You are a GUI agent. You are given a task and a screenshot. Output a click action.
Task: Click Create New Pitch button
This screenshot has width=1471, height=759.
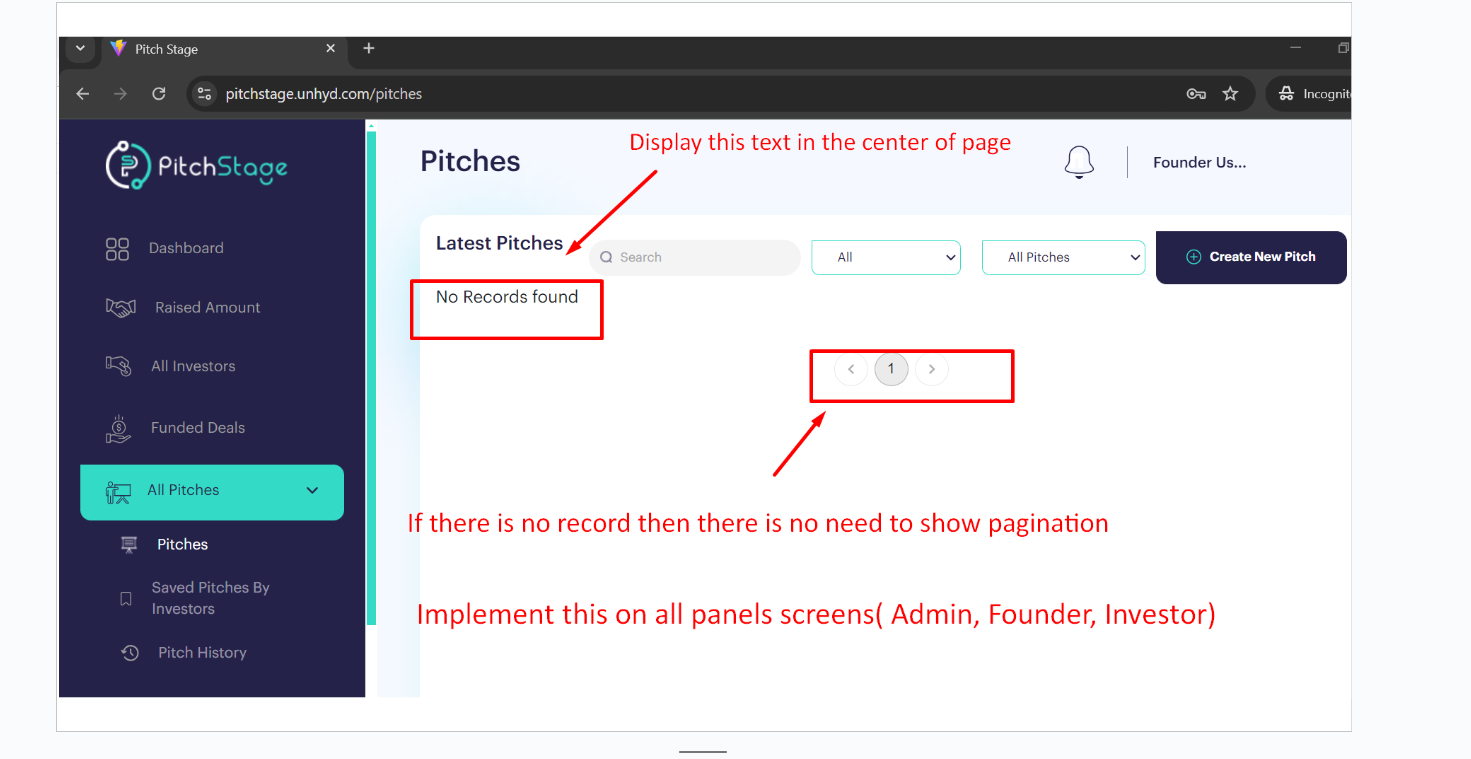tap(1251, 257)
